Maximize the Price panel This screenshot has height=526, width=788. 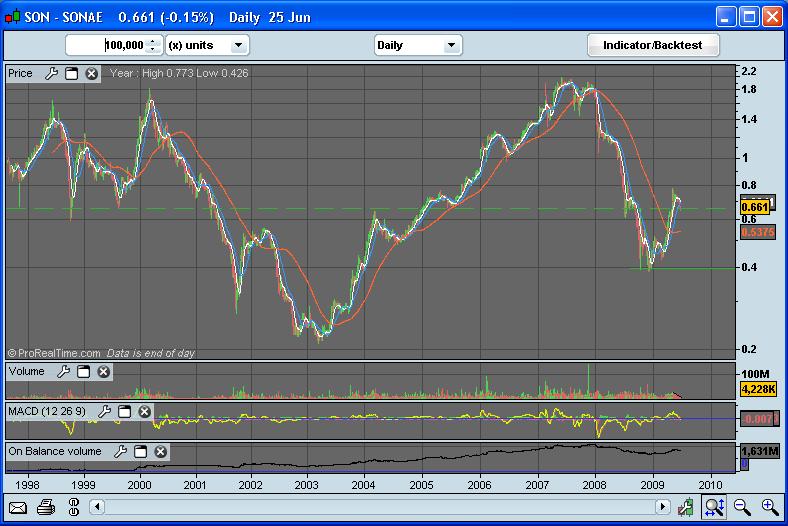[x=71, y=74]
